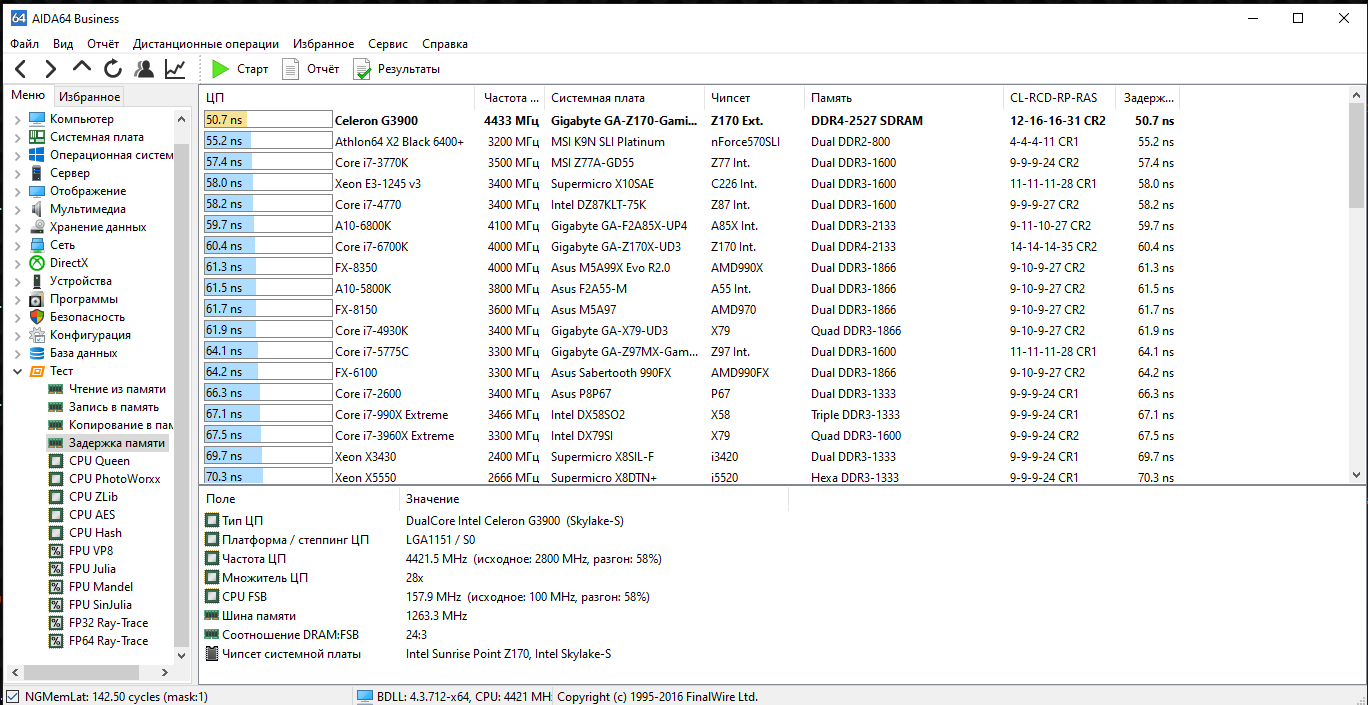This screenshot has width=1368, height=705.
Task: Click the Результаты toolbar button
Action: 396,69
